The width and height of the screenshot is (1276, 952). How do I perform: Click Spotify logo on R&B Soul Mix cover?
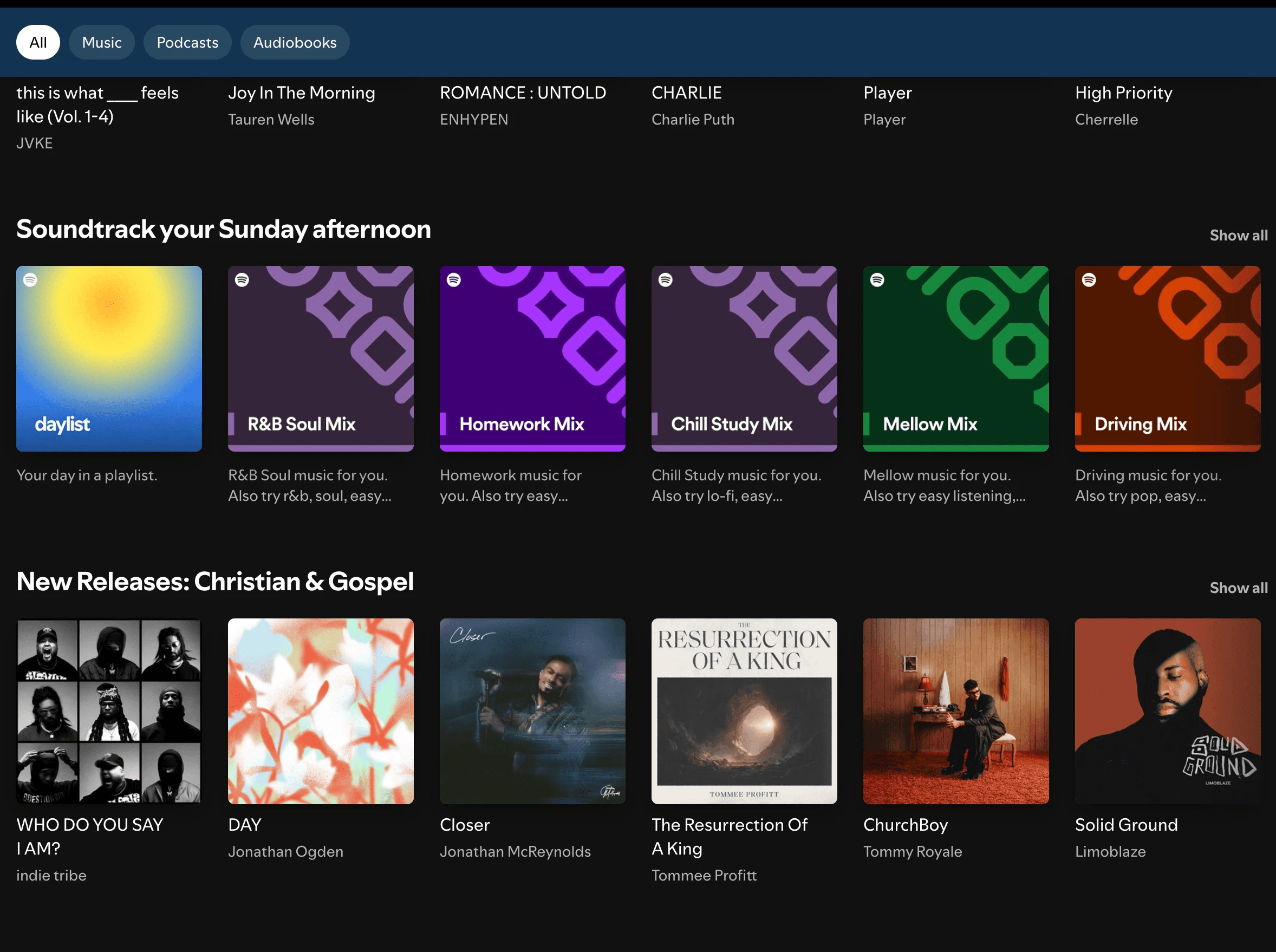pyautogui.click(x=242, y=280)
